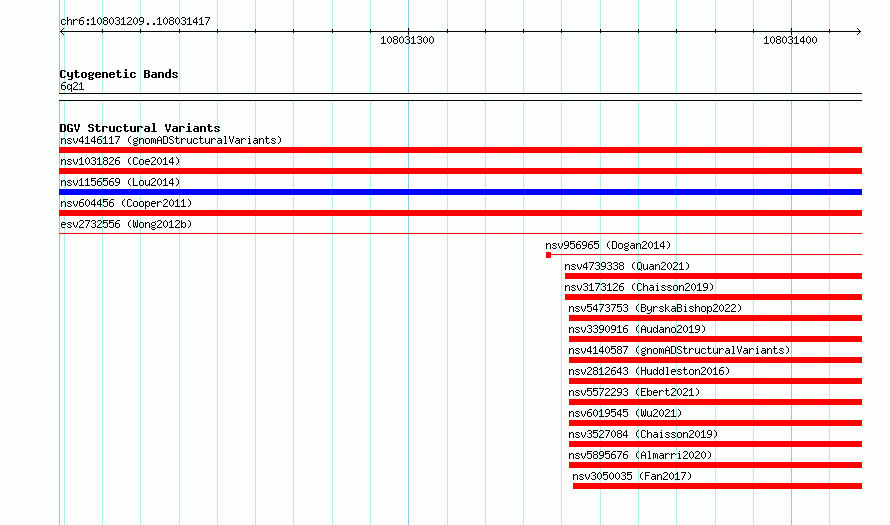Open the nsv6019545 (Wu2021) label
Screen dimensions: 890x525
pos(625,413)
